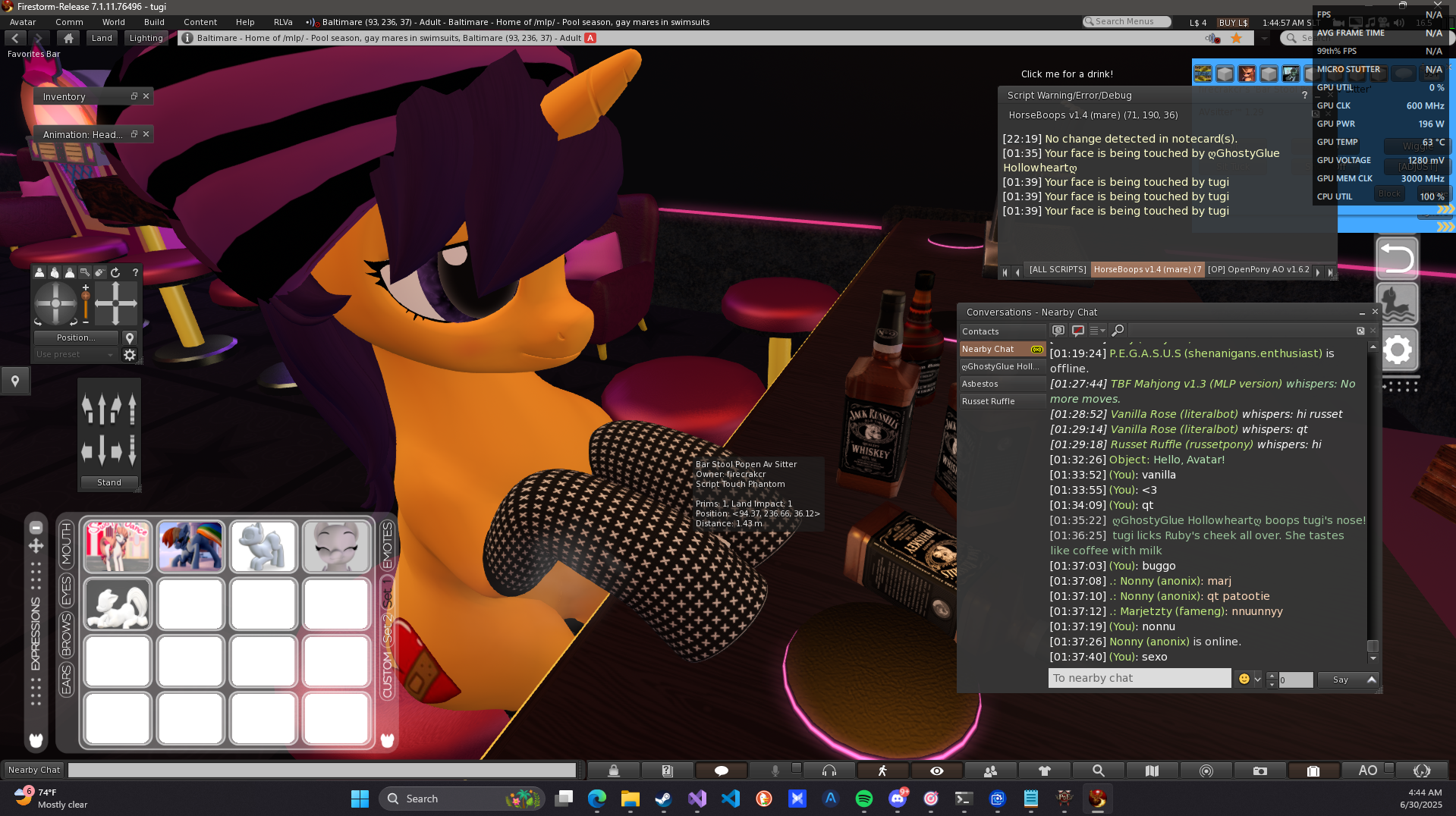Click the Land button
1456x816 pixels.
pos(102,38)
